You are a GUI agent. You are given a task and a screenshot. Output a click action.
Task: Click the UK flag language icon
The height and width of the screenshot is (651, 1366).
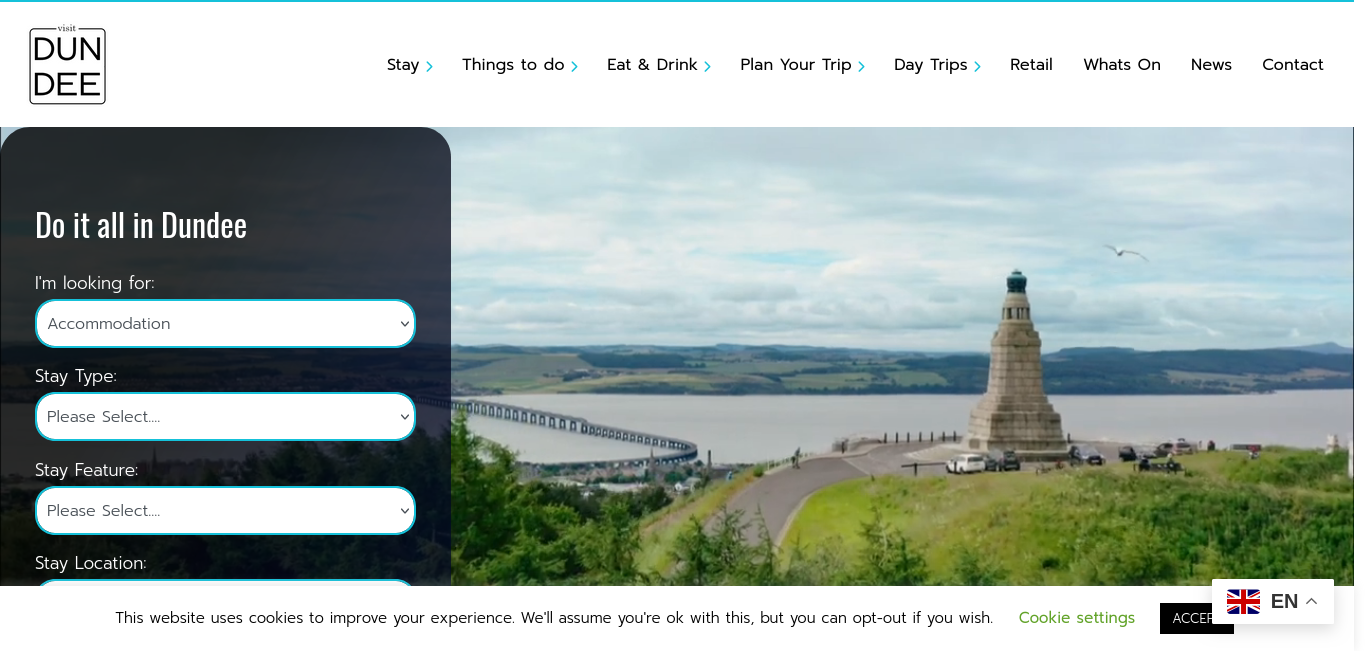click(1243, 602)
